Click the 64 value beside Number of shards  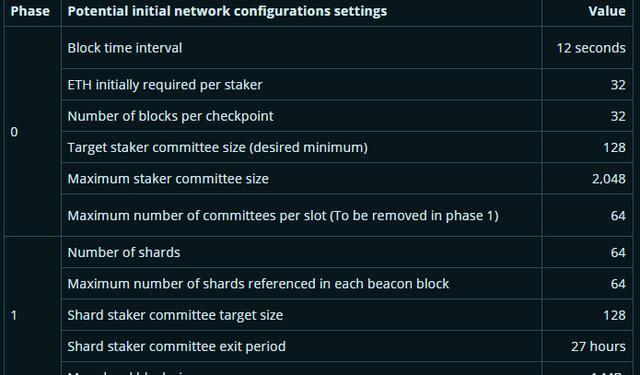[618, 252]
